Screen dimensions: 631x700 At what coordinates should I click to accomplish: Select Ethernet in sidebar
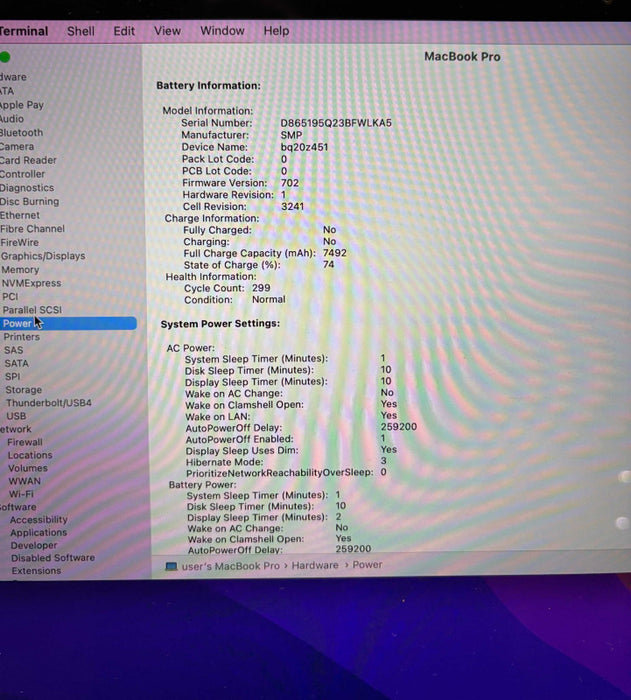click(20, 215)
